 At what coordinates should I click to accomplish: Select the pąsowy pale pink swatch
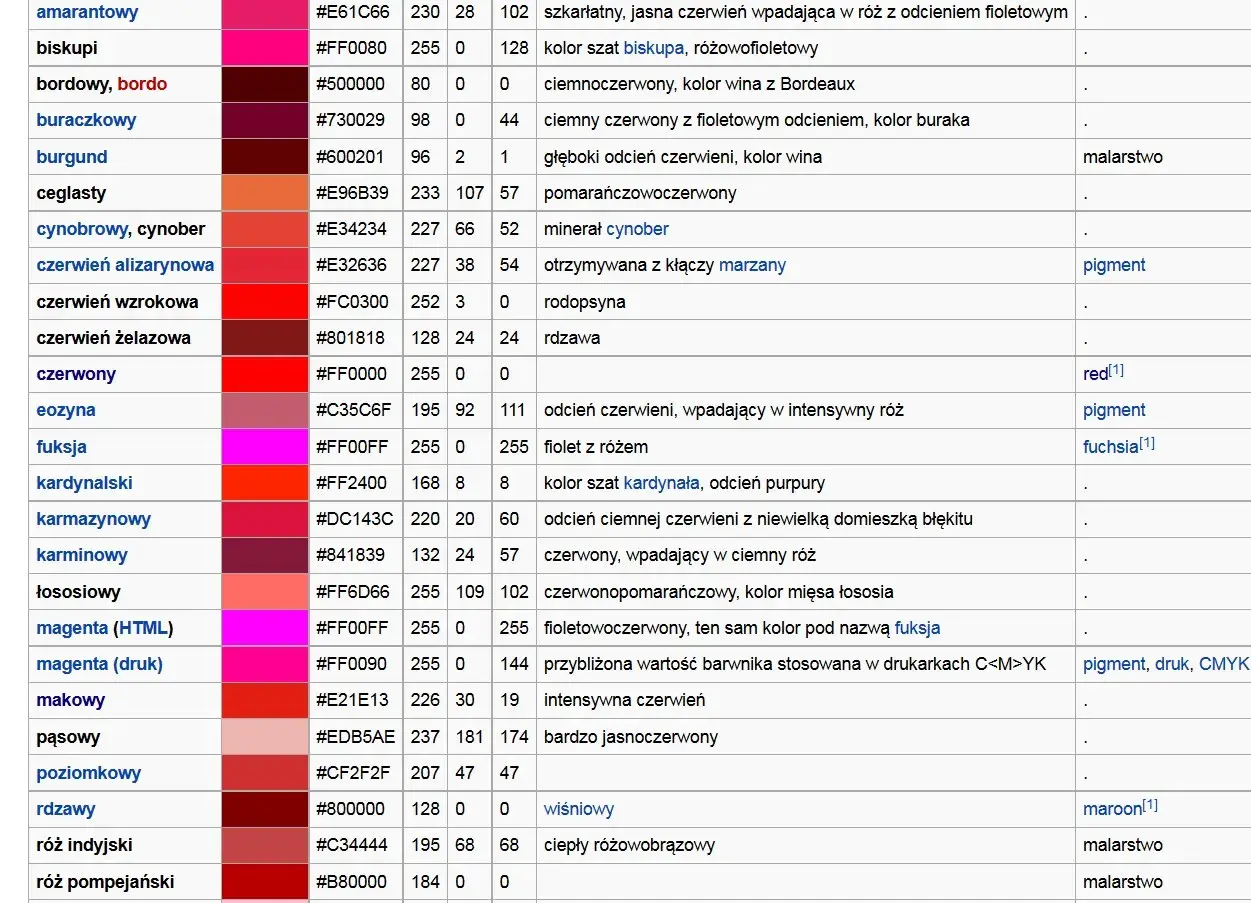[x=264, y=737]
